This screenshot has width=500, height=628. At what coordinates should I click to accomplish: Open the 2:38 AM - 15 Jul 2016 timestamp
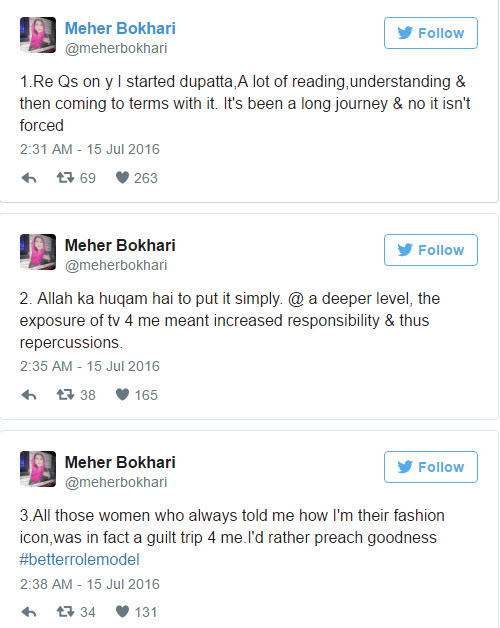click(x=90, y=584)
